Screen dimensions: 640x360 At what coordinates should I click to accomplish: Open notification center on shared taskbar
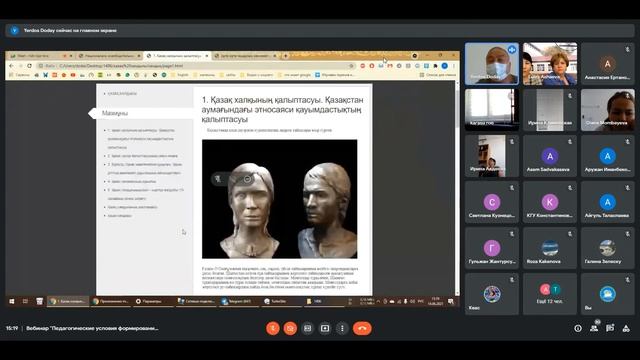coord(451,301)
